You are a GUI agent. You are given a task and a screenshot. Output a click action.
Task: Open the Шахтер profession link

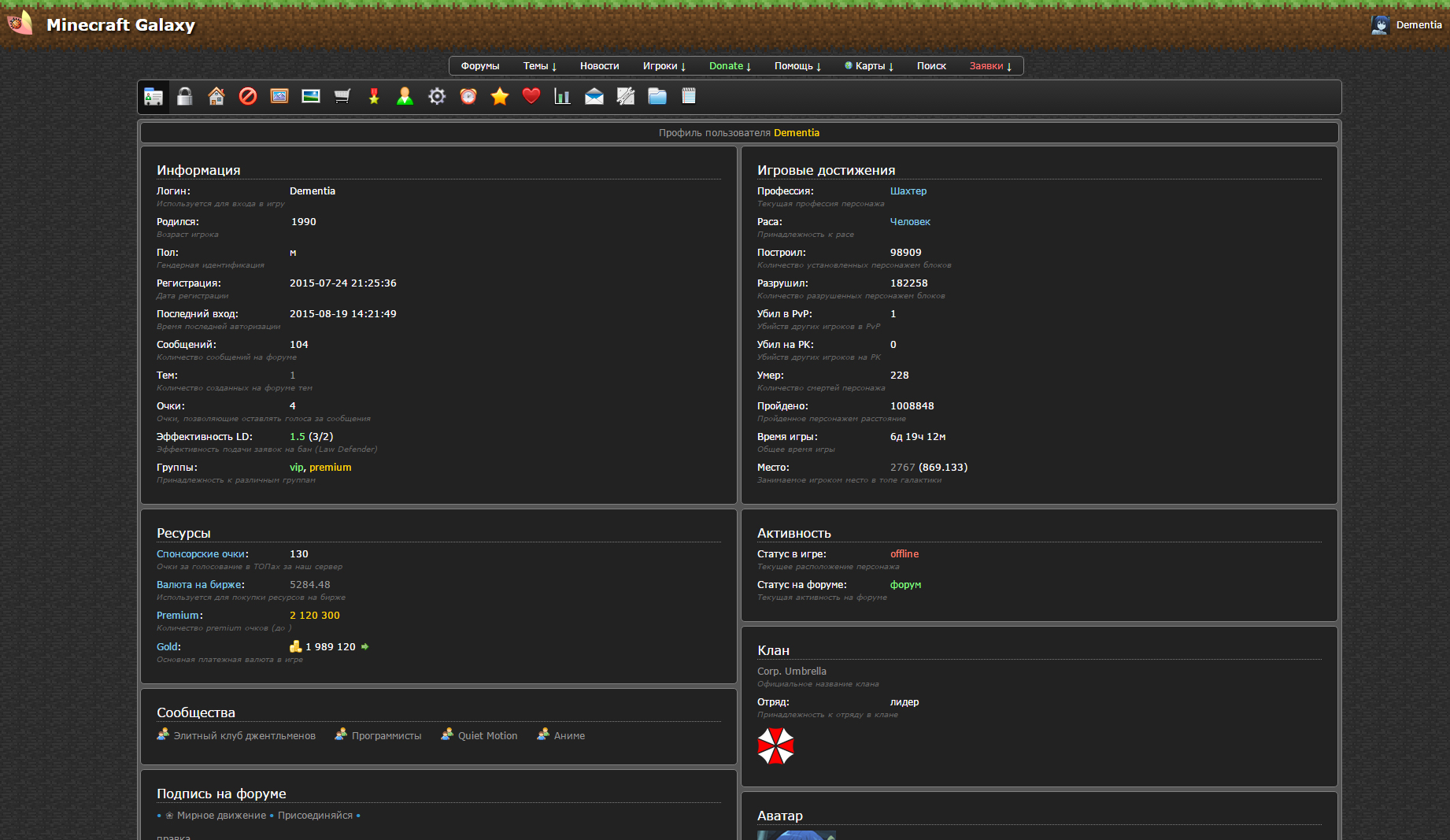point(908,191)
